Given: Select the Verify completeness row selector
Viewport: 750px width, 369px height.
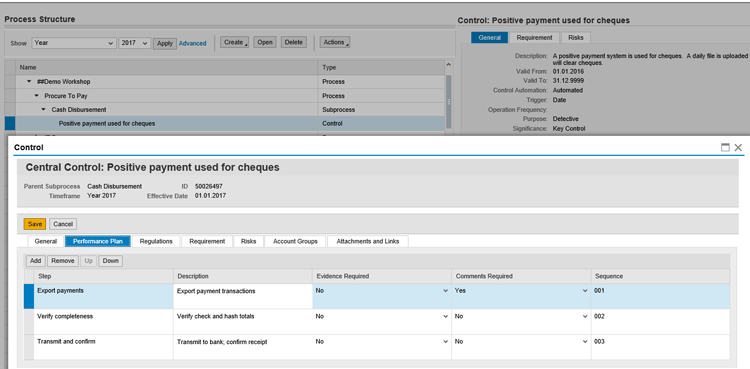Looking at the screenshot, I should [x=29, y=322].
